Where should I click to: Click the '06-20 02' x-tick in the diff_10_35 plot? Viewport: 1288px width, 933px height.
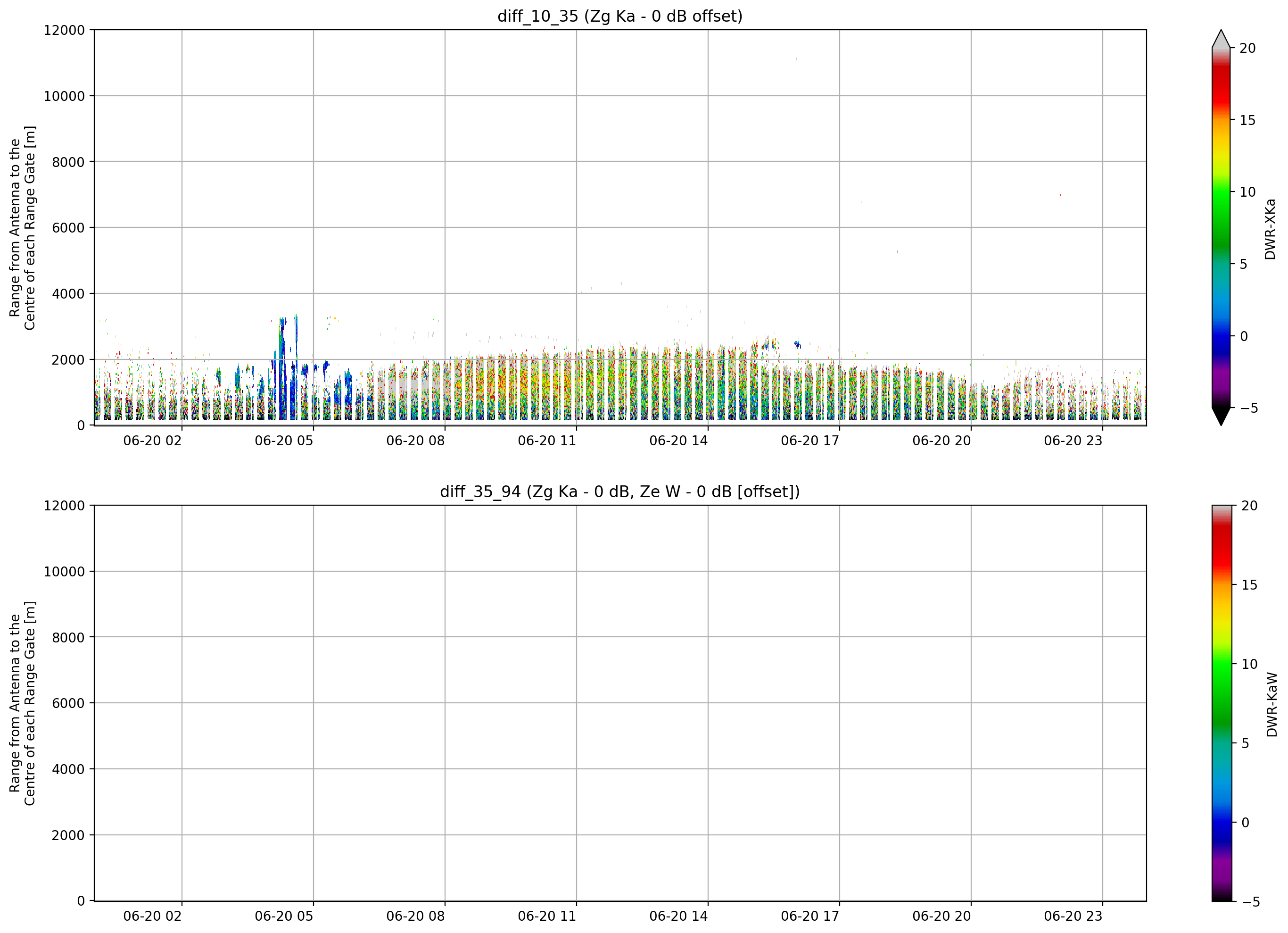tap(152, 441)
